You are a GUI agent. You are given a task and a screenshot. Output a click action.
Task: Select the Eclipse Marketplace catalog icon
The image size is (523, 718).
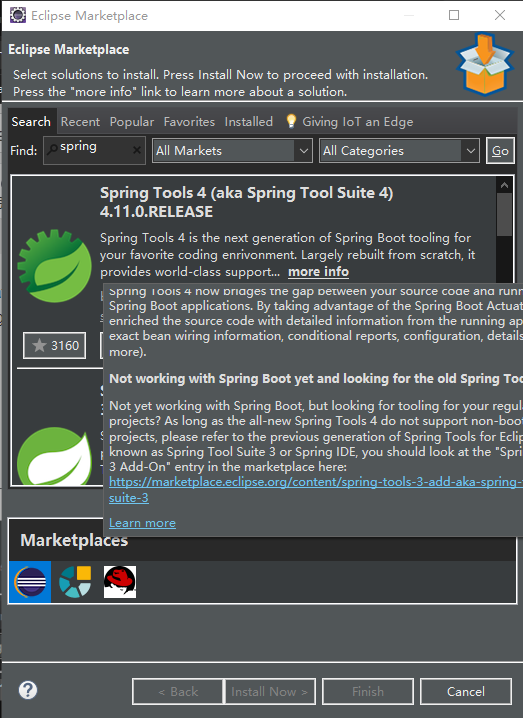point(30,582)
